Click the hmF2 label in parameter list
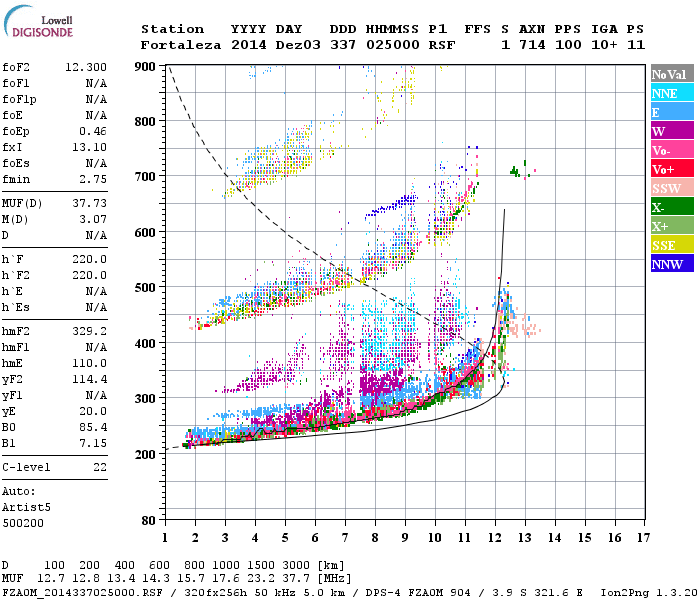 (x=16, y=331)
